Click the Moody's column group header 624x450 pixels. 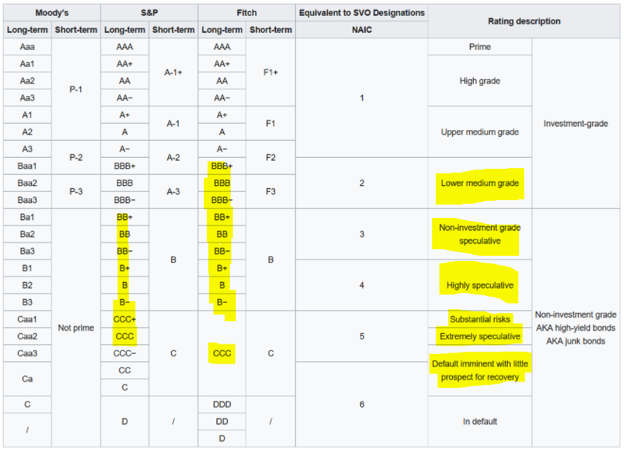pos(52,13)
